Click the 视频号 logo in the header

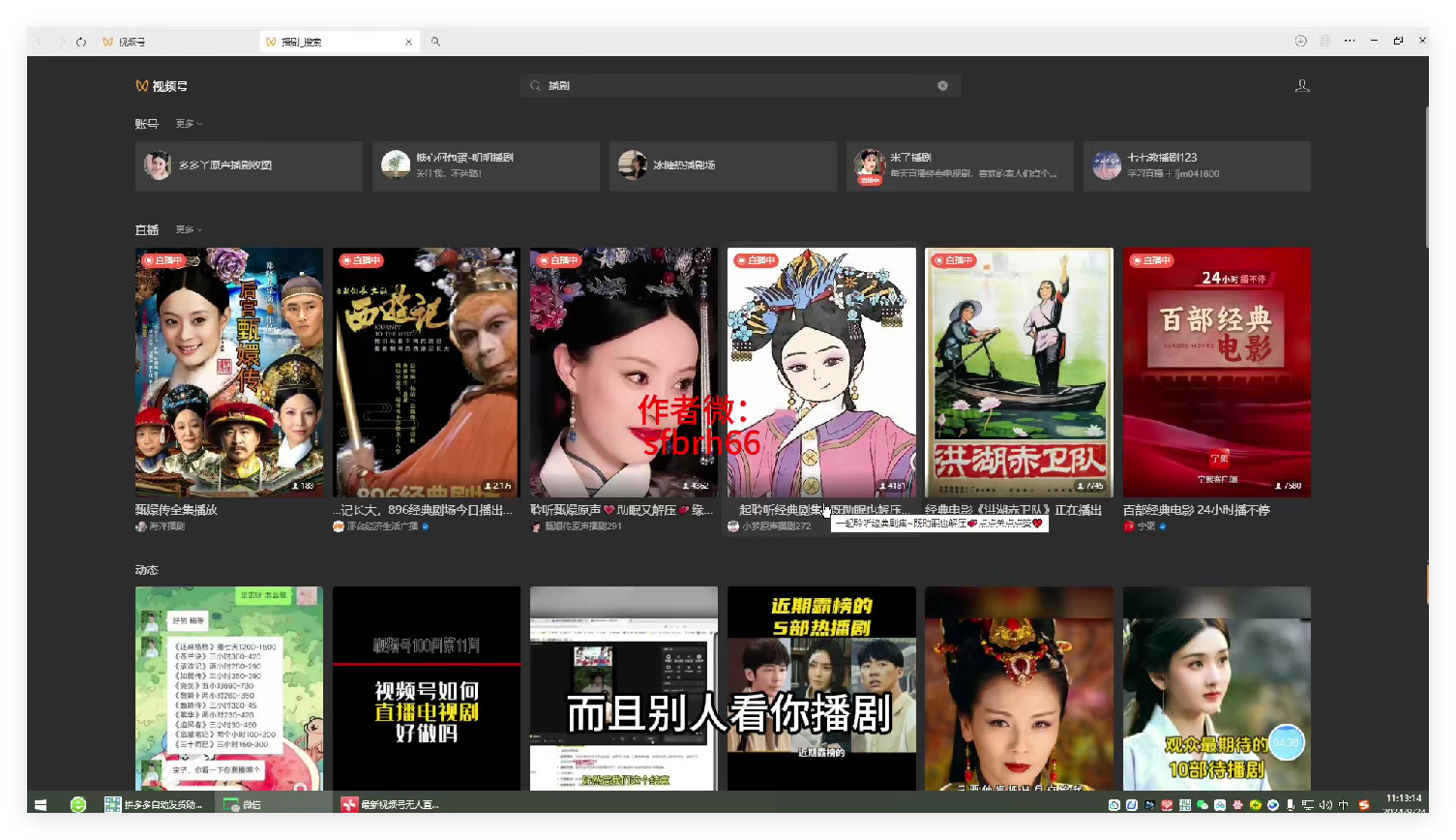pos(162,86)
